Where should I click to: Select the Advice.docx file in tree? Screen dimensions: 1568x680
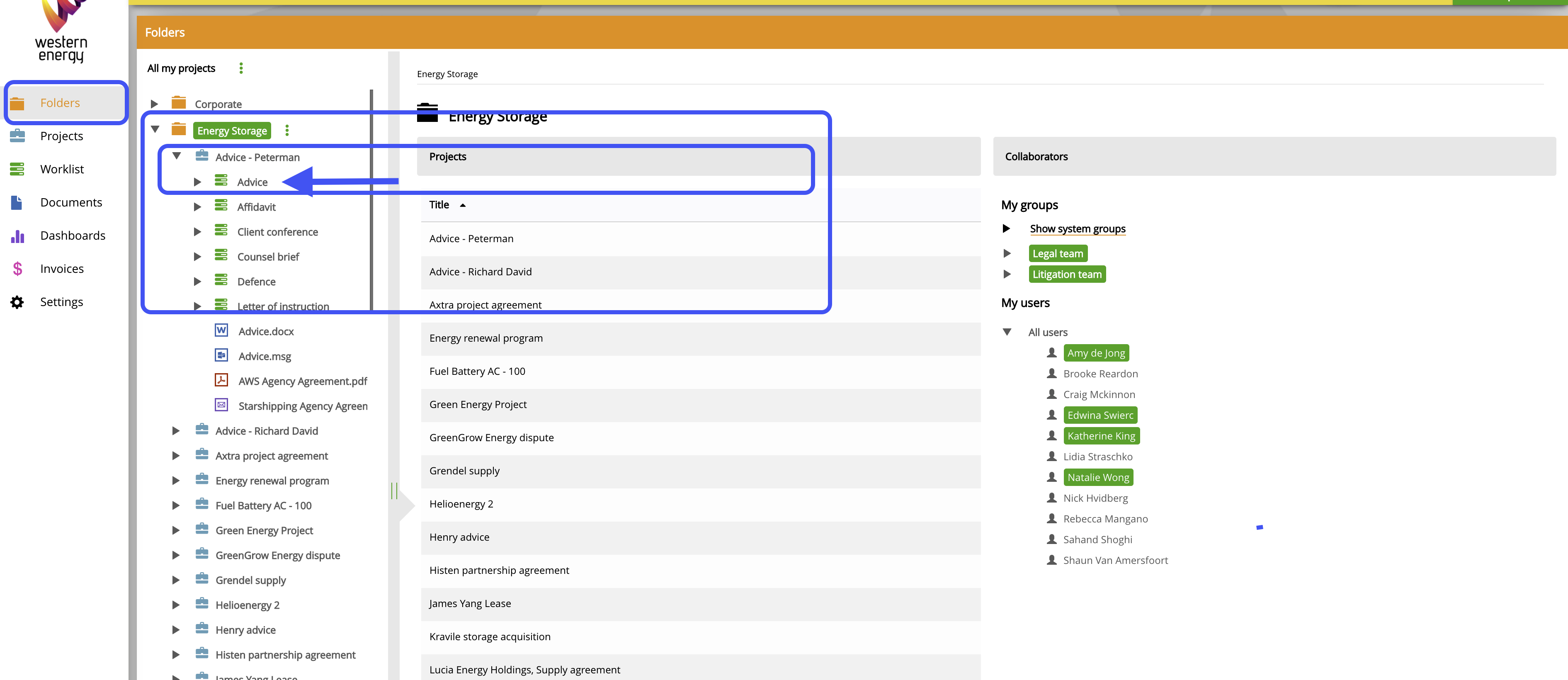(266, 331)
